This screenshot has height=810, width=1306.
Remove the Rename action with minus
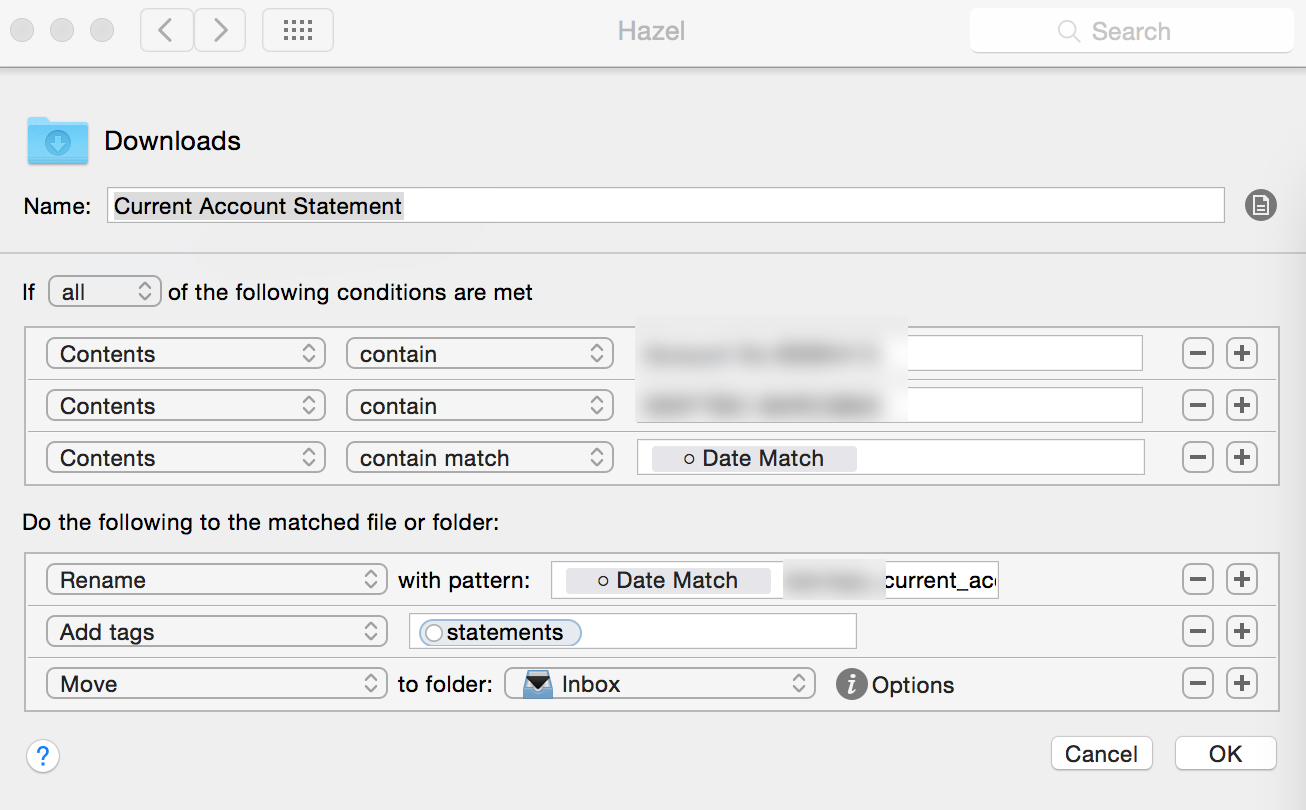coord(1198,579)
